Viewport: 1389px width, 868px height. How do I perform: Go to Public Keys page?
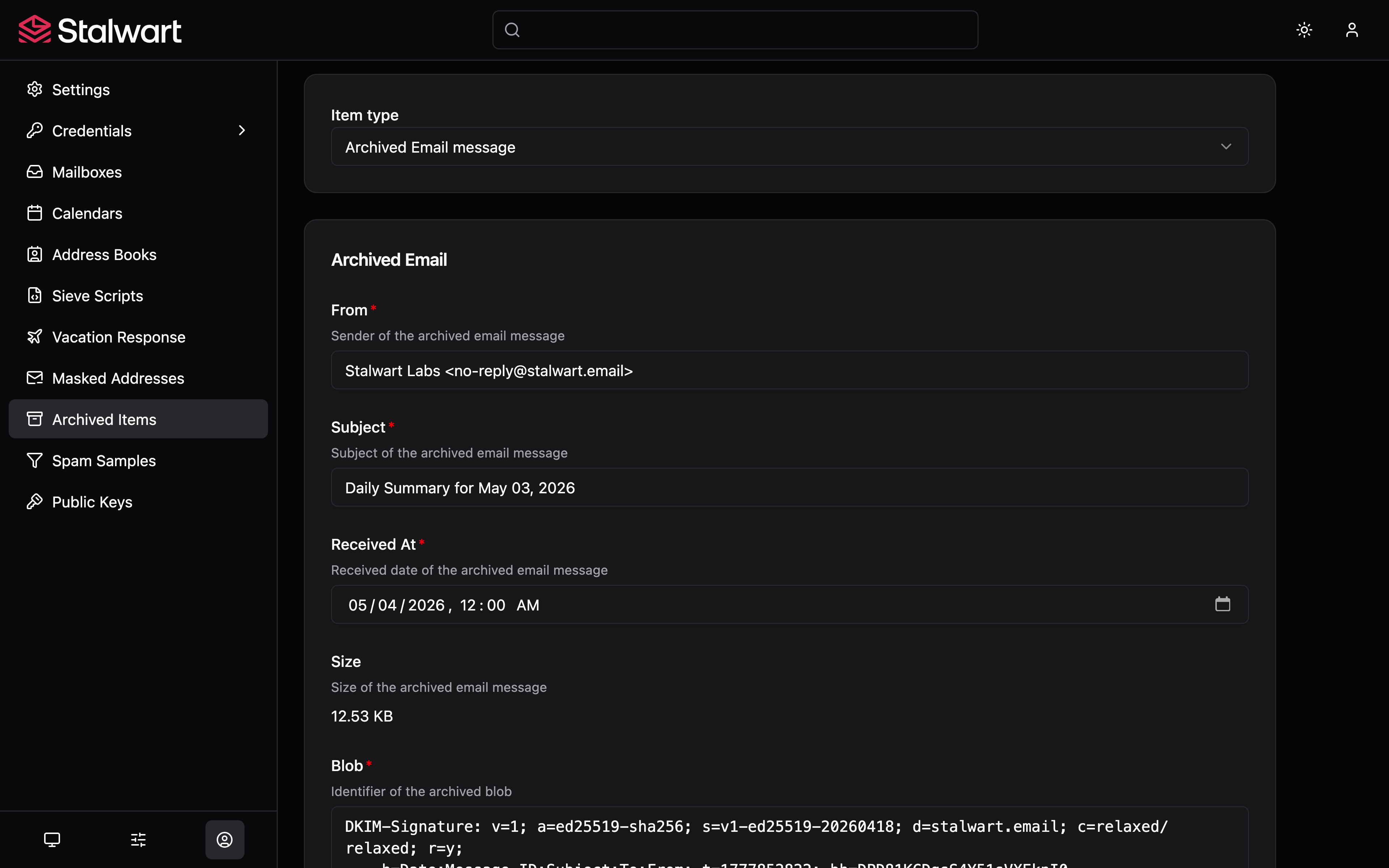(138, 502)
